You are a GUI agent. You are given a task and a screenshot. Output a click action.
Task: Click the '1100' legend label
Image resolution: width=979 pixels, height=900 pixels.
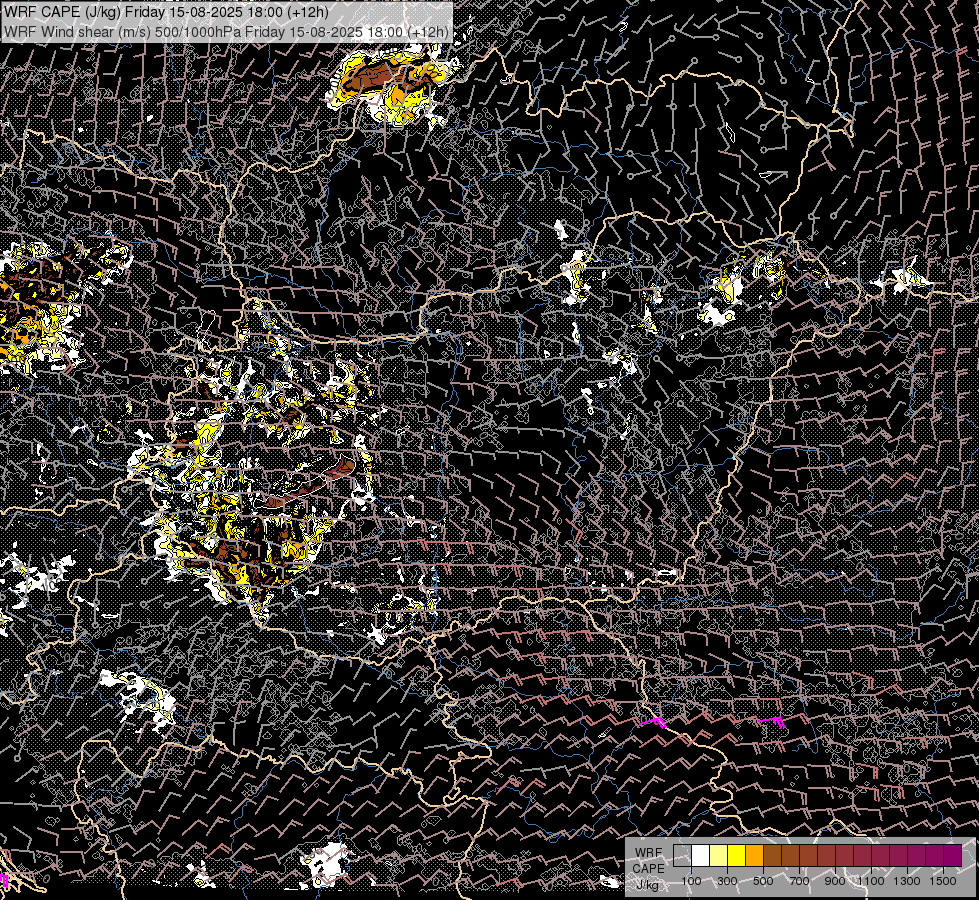[x=871, y=881]
